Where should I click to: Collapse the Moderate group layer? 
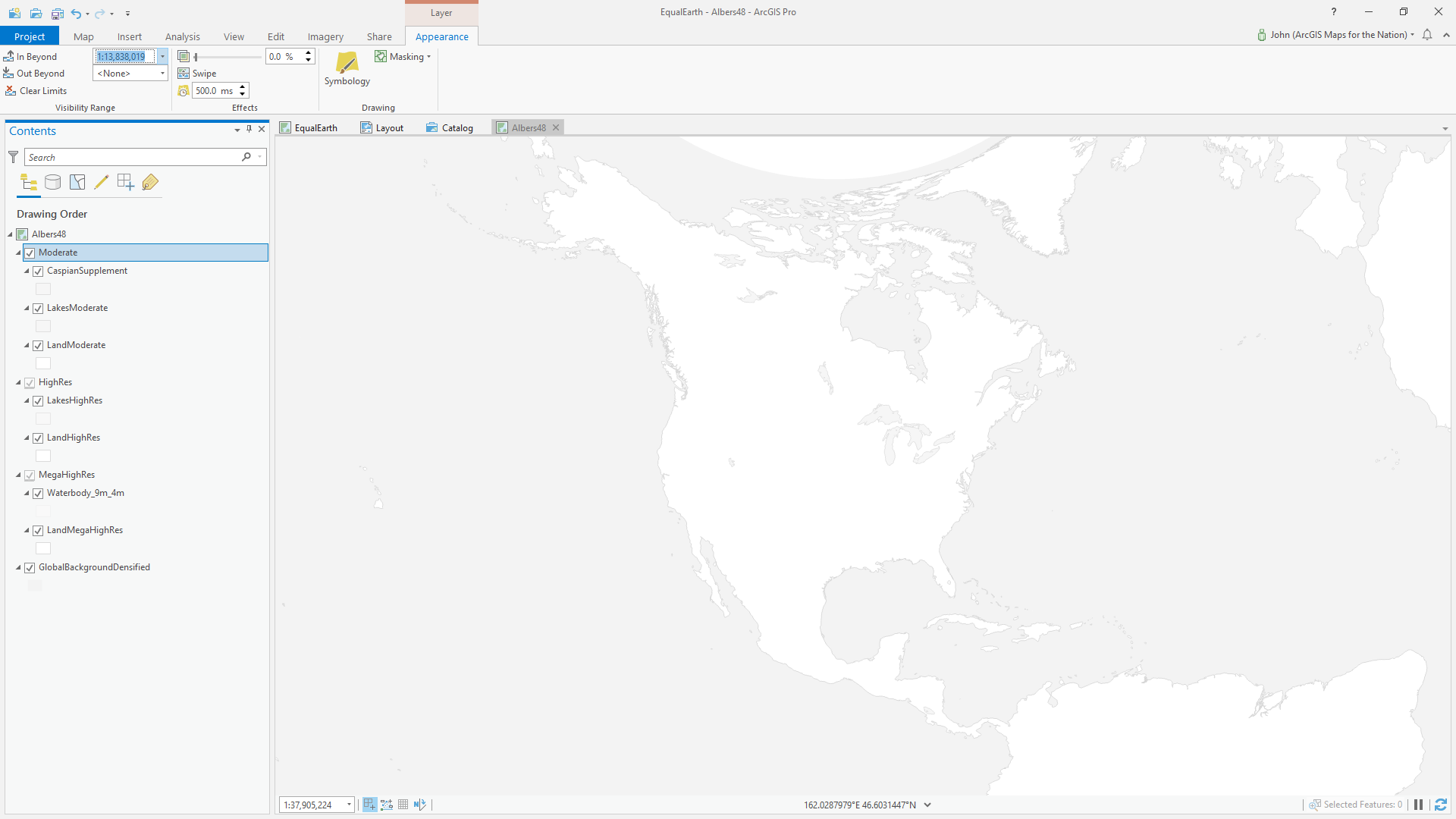[18, 253]
